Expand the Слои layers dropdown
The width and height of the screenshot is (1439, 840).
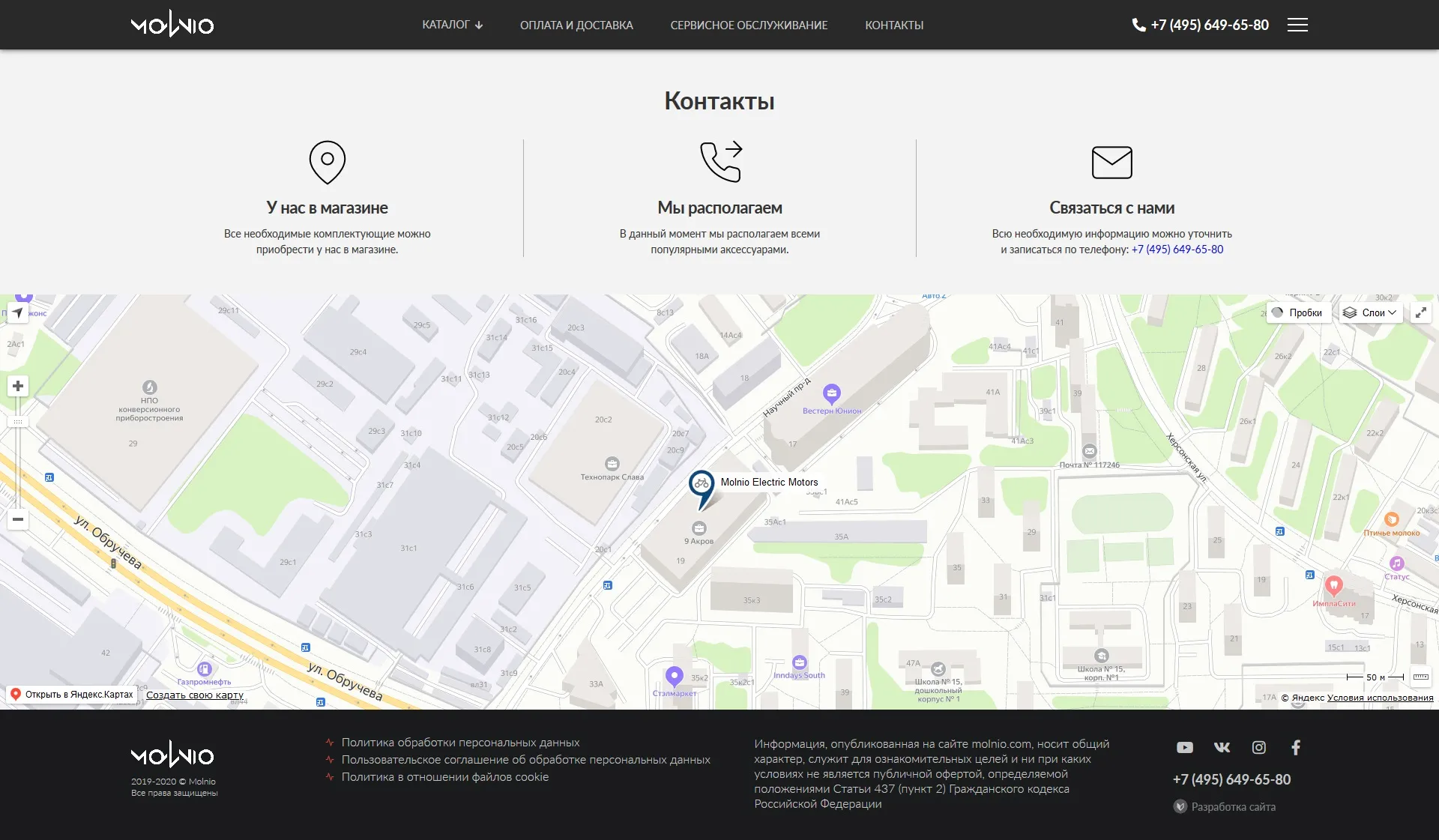(1370, 313)
